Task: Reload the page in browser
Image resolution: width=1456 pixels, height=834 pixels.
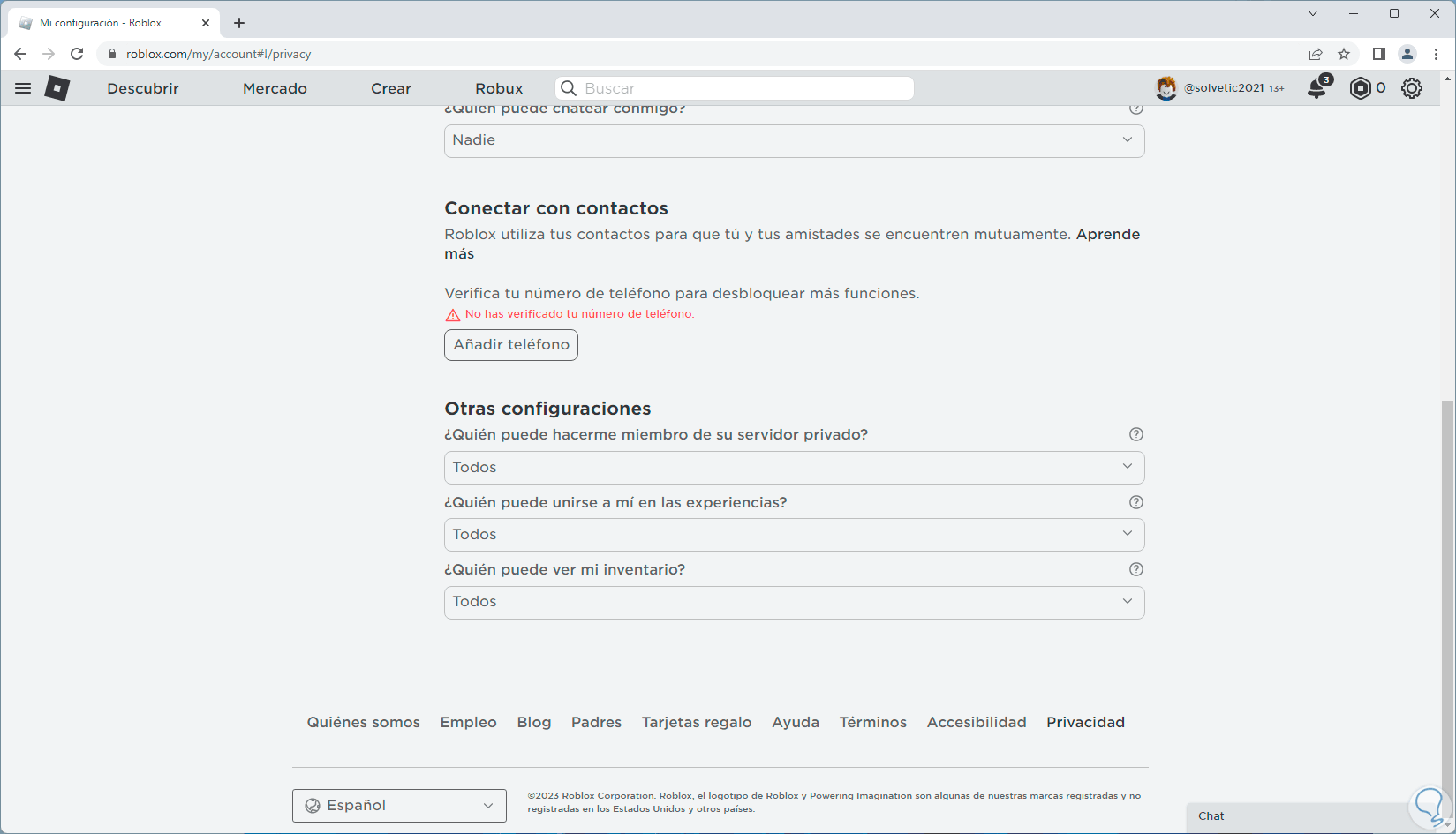Action: pyautogui.click(x=77, y=54)
